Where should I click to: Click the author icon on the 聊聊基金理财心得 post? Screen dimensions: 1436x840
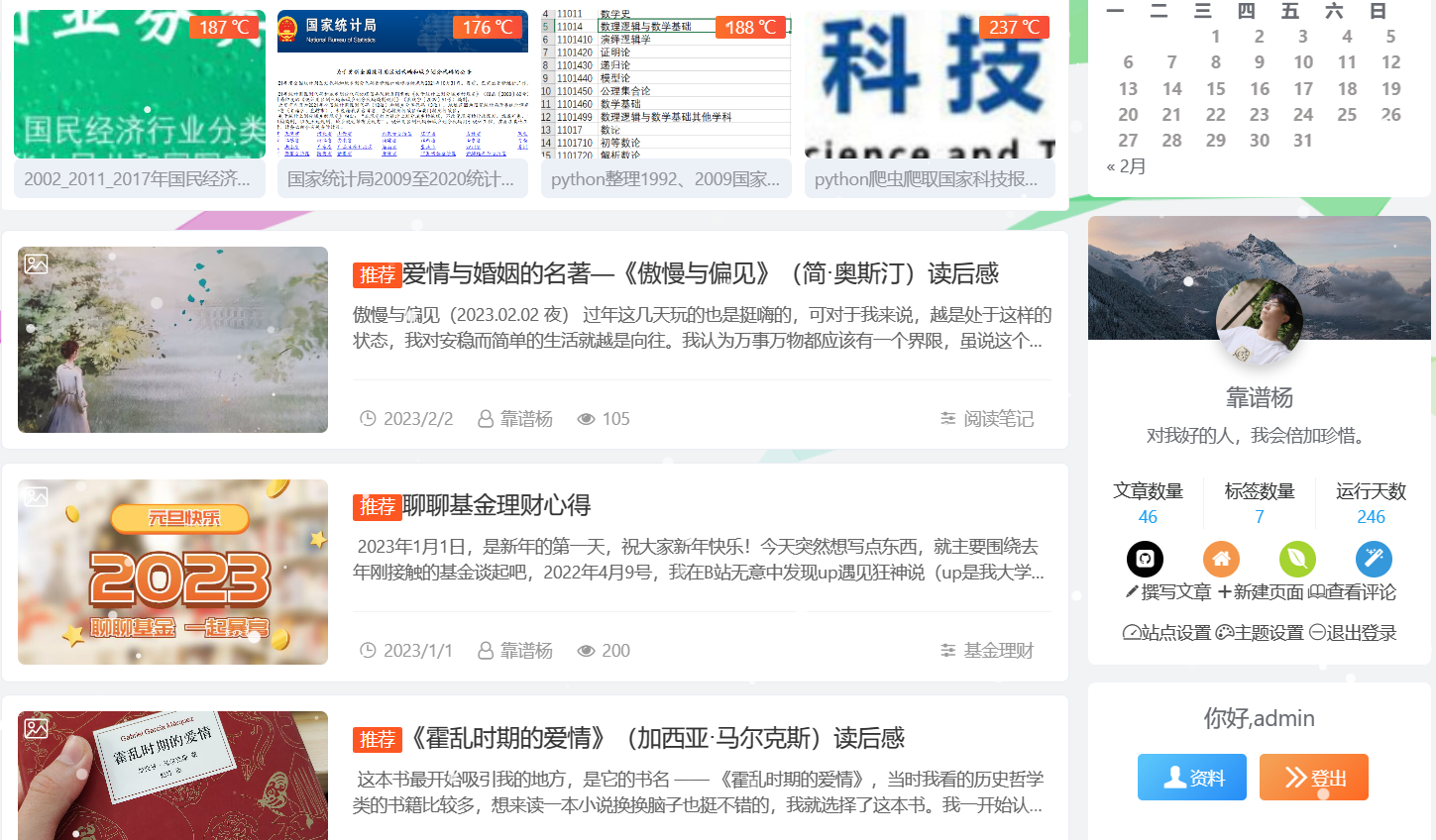coord(486,651)
